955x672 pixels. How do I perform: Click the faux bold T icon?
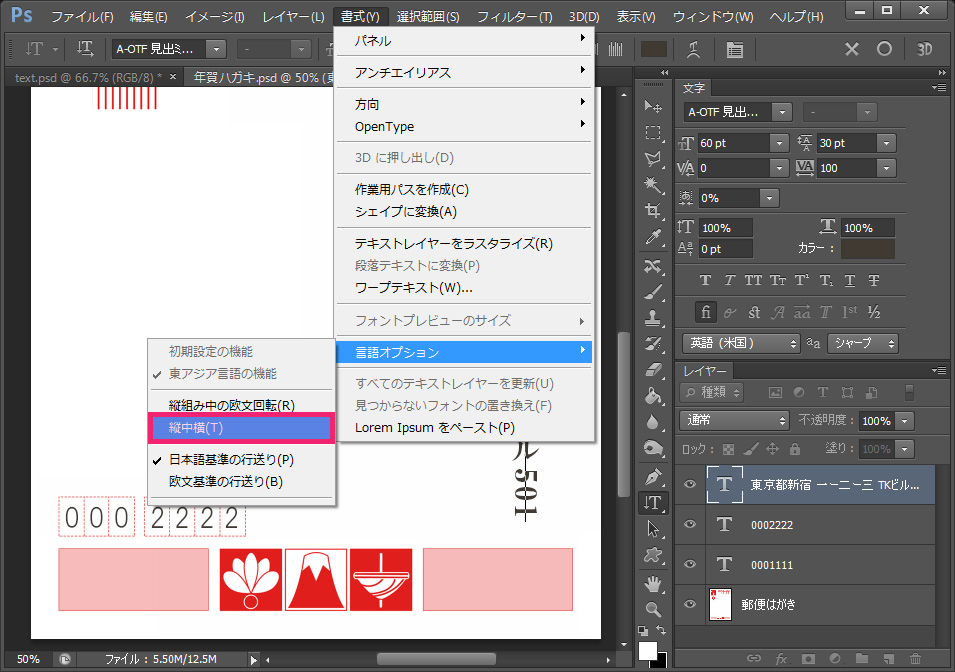tap(705, 280)
